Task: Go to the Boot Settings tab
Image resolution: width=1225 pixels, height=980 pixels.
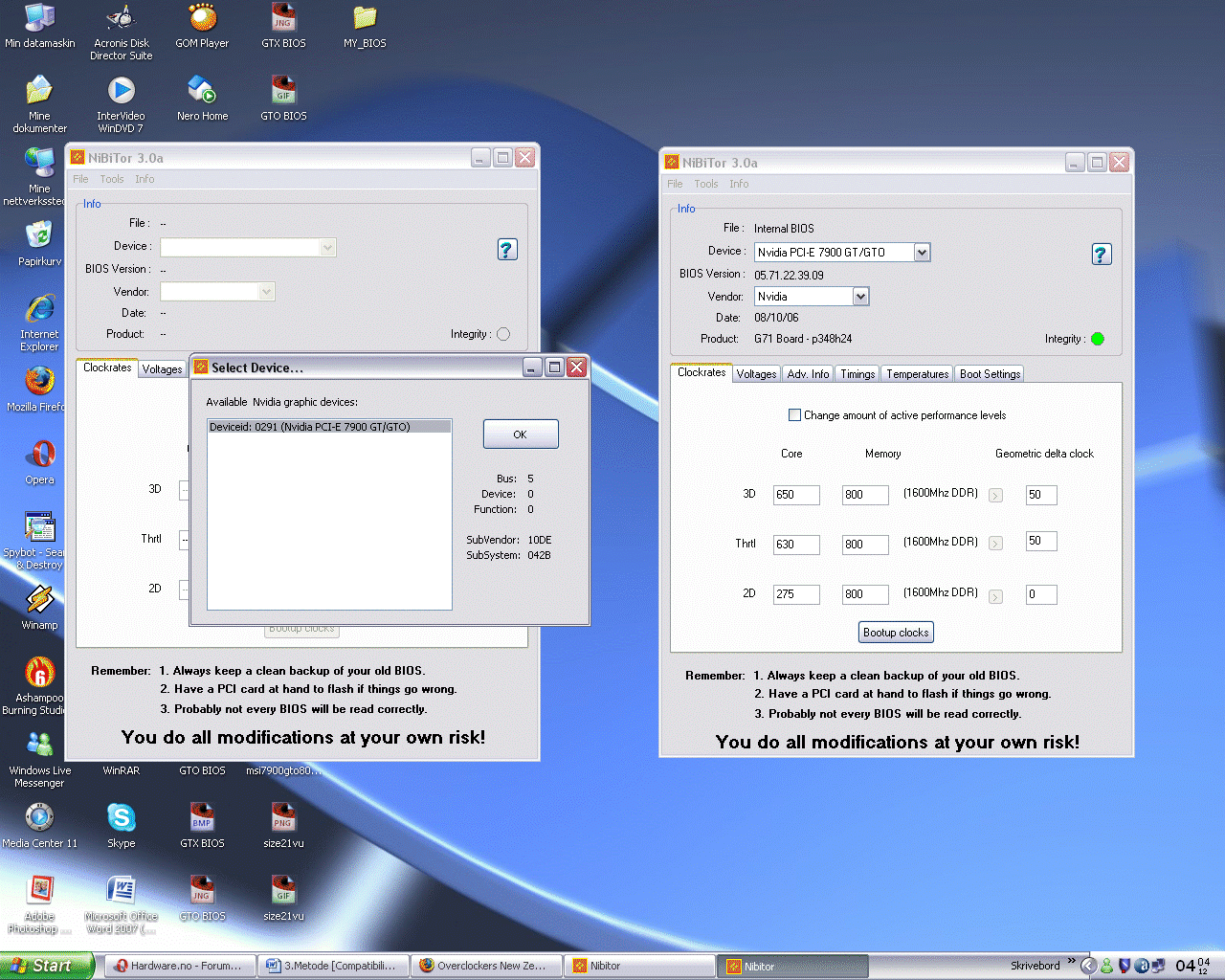Action: (990, 374)
